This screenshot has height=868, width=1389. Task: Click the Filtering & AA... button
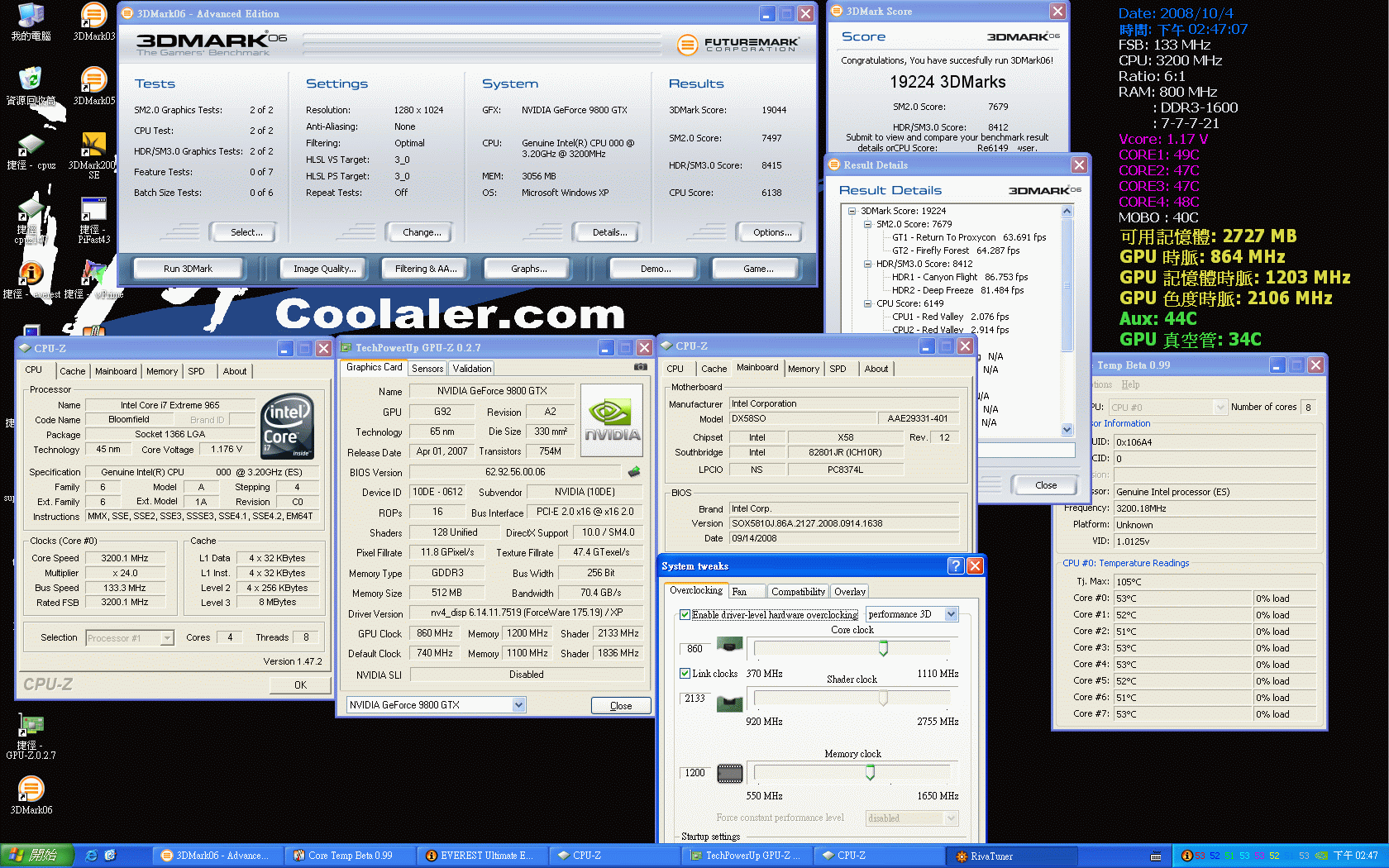426,269
